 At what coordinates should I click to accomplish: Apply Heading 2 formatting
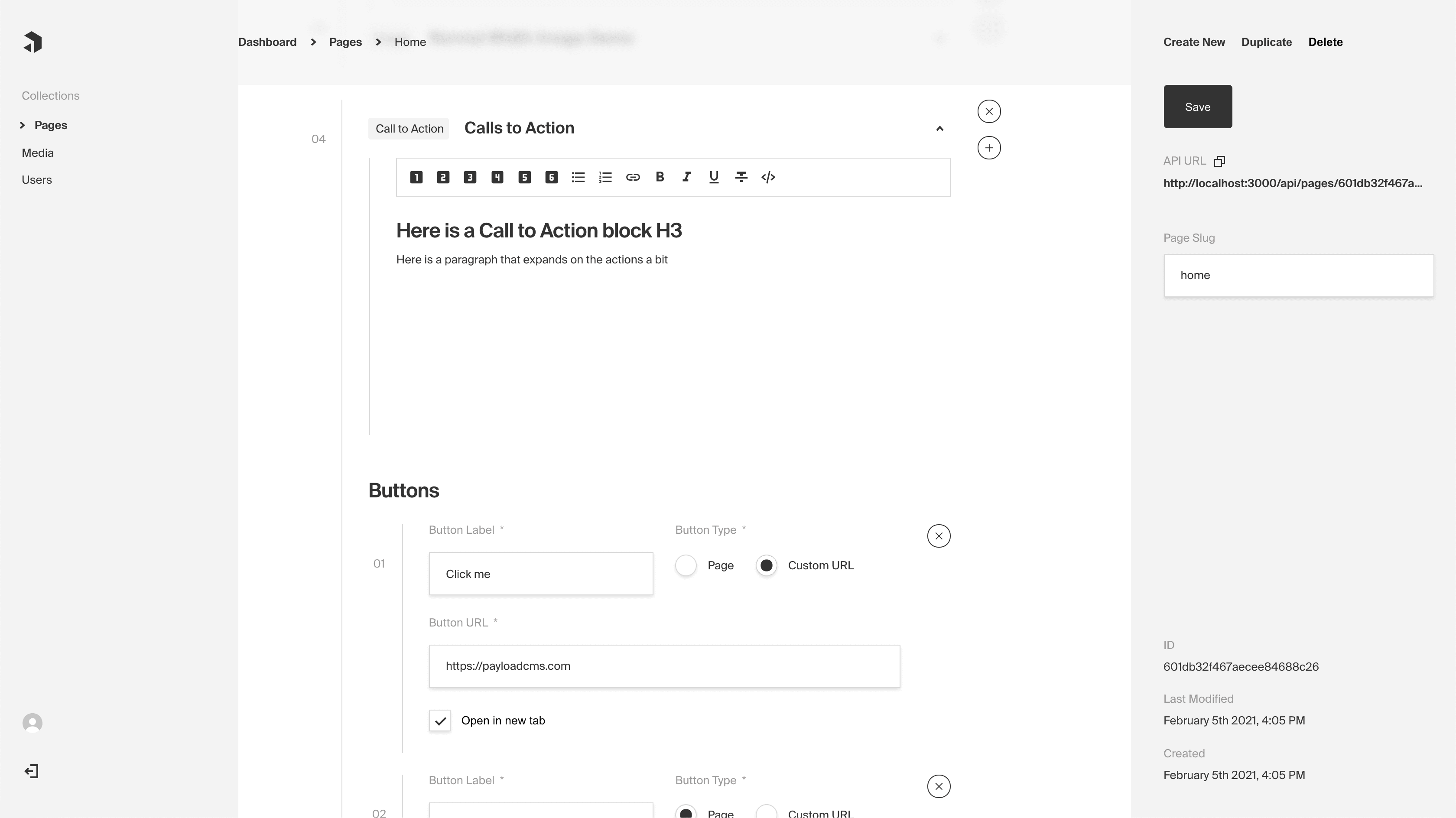[x=443, y=178]
